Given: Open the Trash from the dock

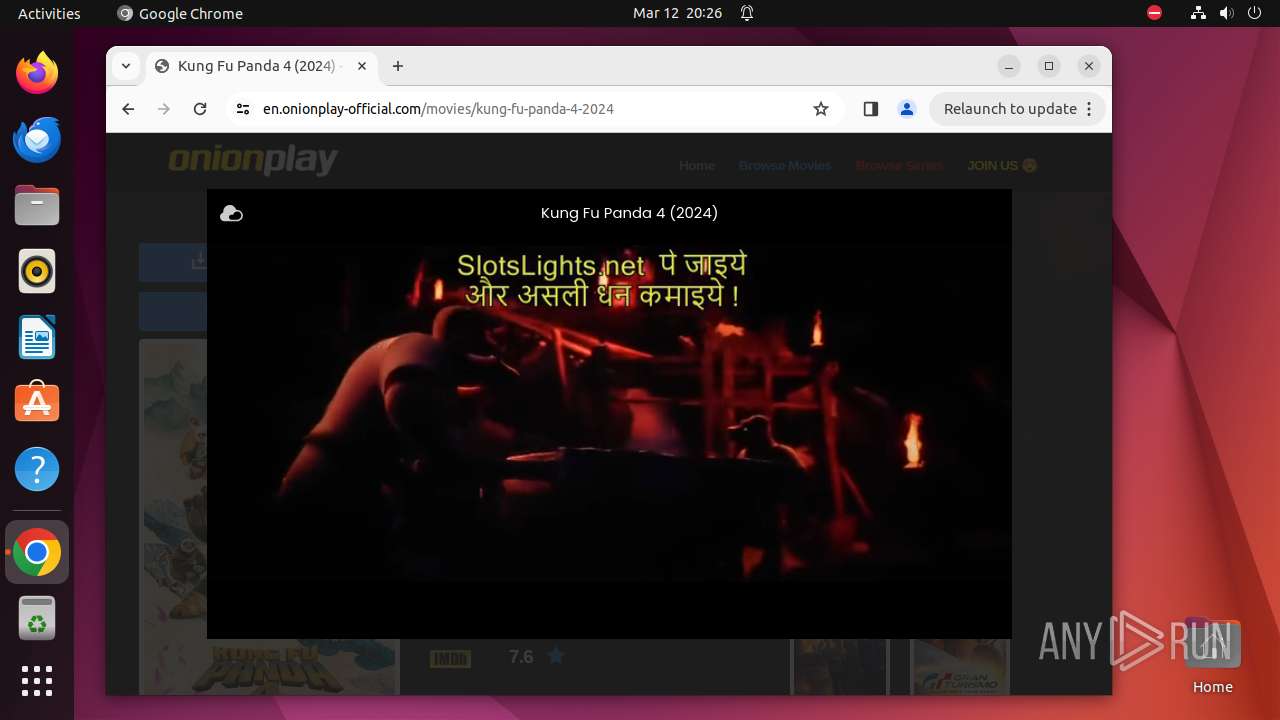Looking at the screenshot, I should pyautogui.click(x=37, y=618).
